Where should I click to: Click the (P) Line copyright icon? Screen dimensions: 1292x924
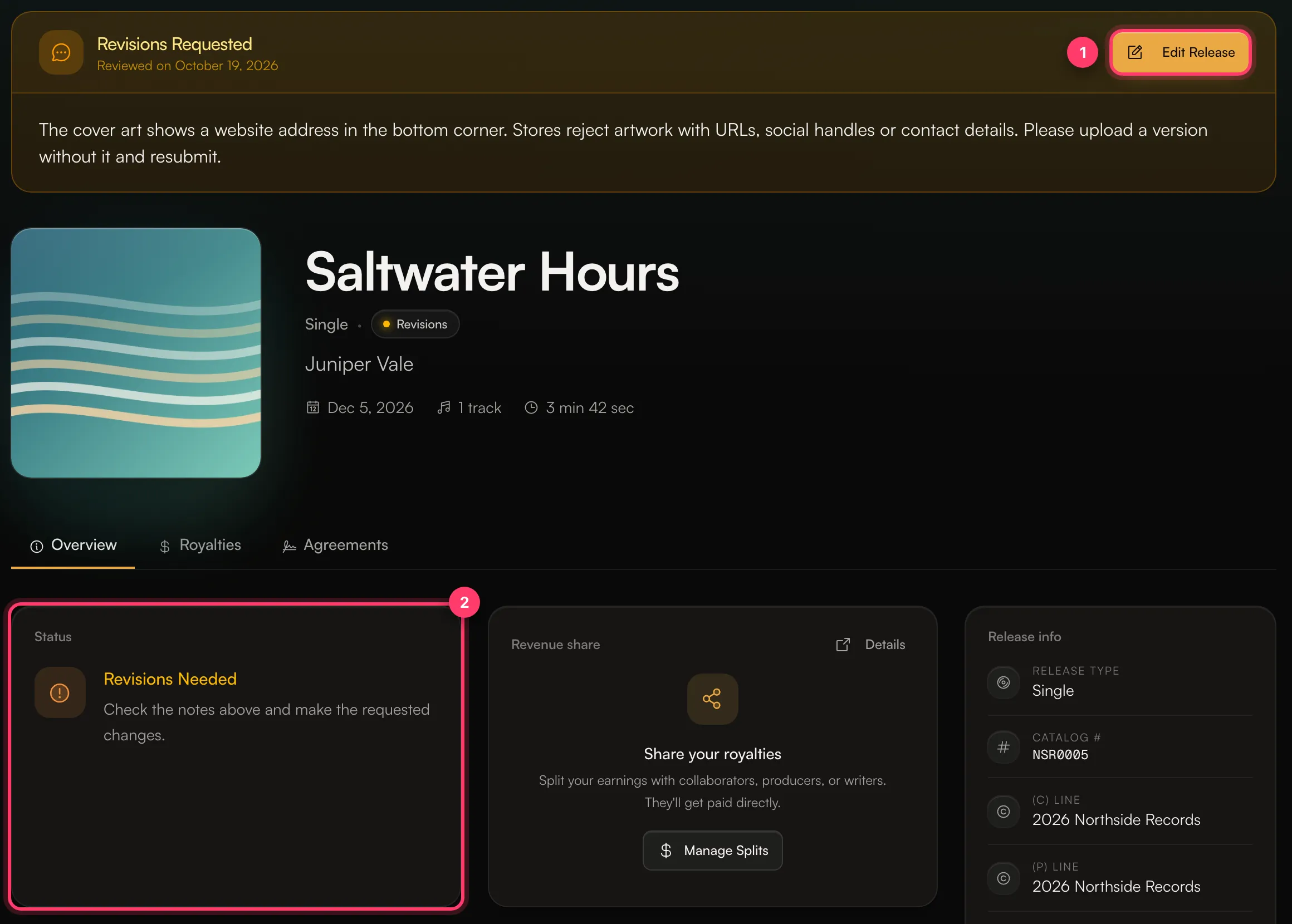(x=1004, y=878)
